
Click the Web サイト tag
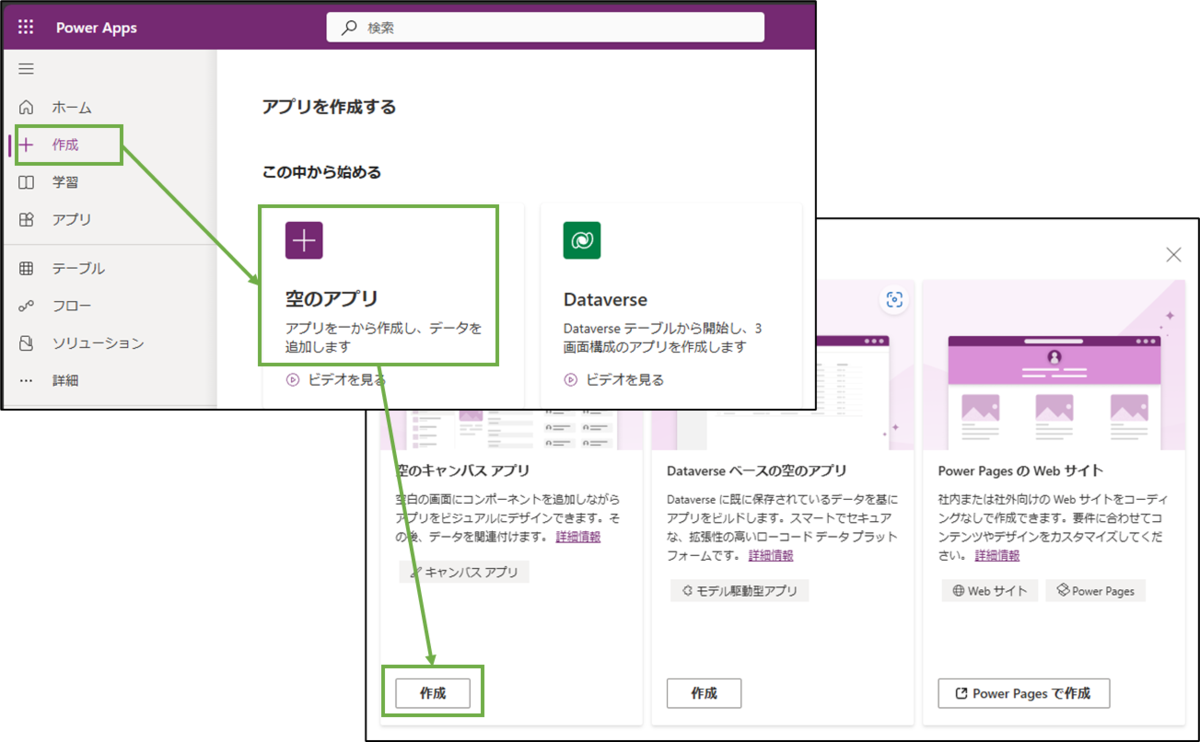click(990, 590)
